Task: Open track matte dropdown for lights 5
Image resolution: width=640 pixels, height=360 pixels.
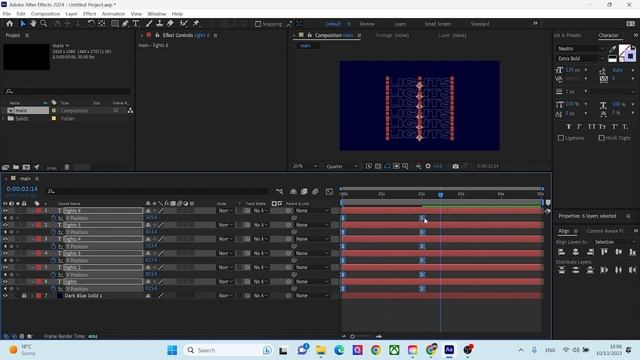Action: pyautogui.click(x=260, y=225)
